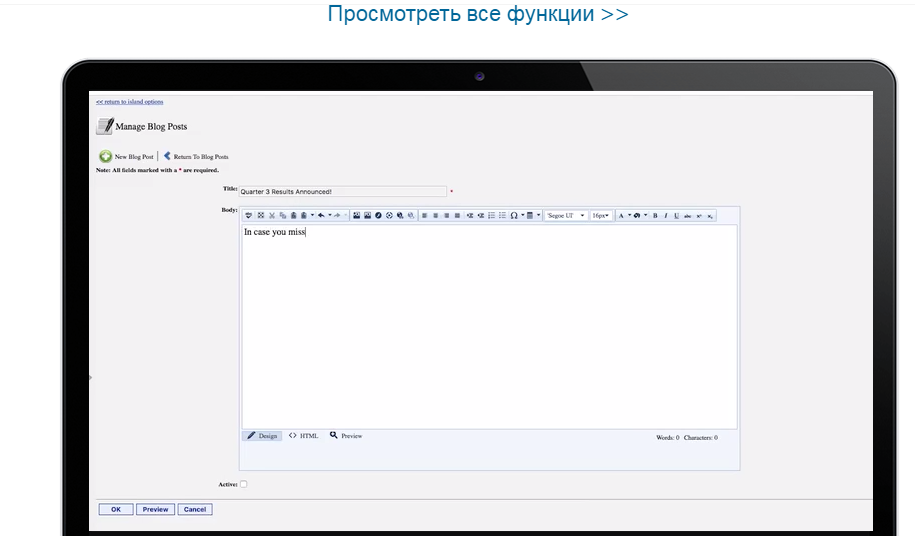
Task: Toggle bold formatting
Action: click(x=655, y=216)
